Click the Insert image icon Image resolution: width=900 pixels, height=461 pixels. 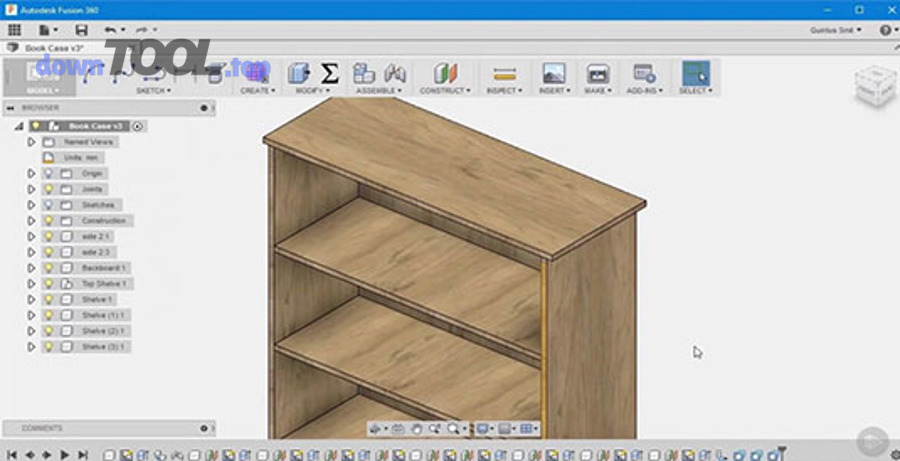(553, 74)
